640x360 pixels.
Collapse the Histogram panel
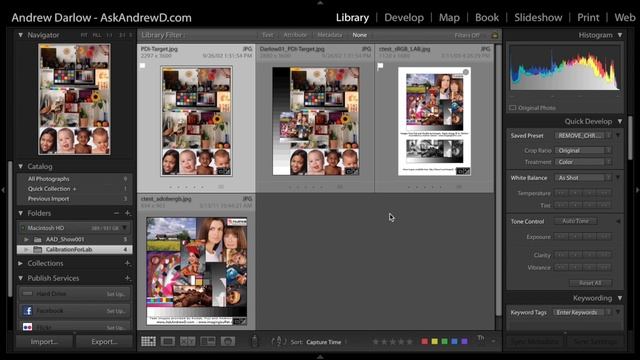tap(620, 35)
